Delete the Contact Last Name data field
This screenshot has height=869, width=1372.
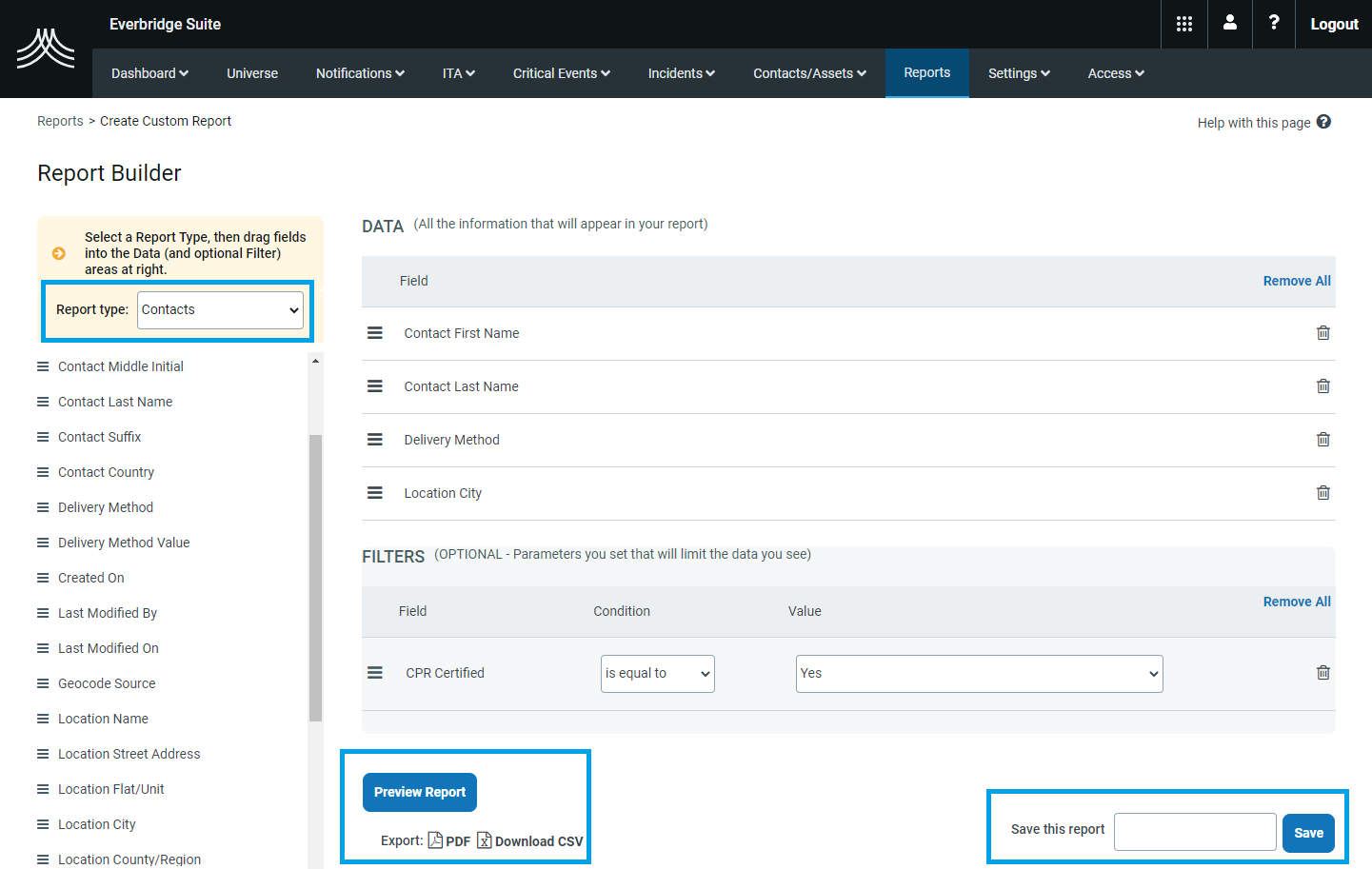(x=1323, y=386)
